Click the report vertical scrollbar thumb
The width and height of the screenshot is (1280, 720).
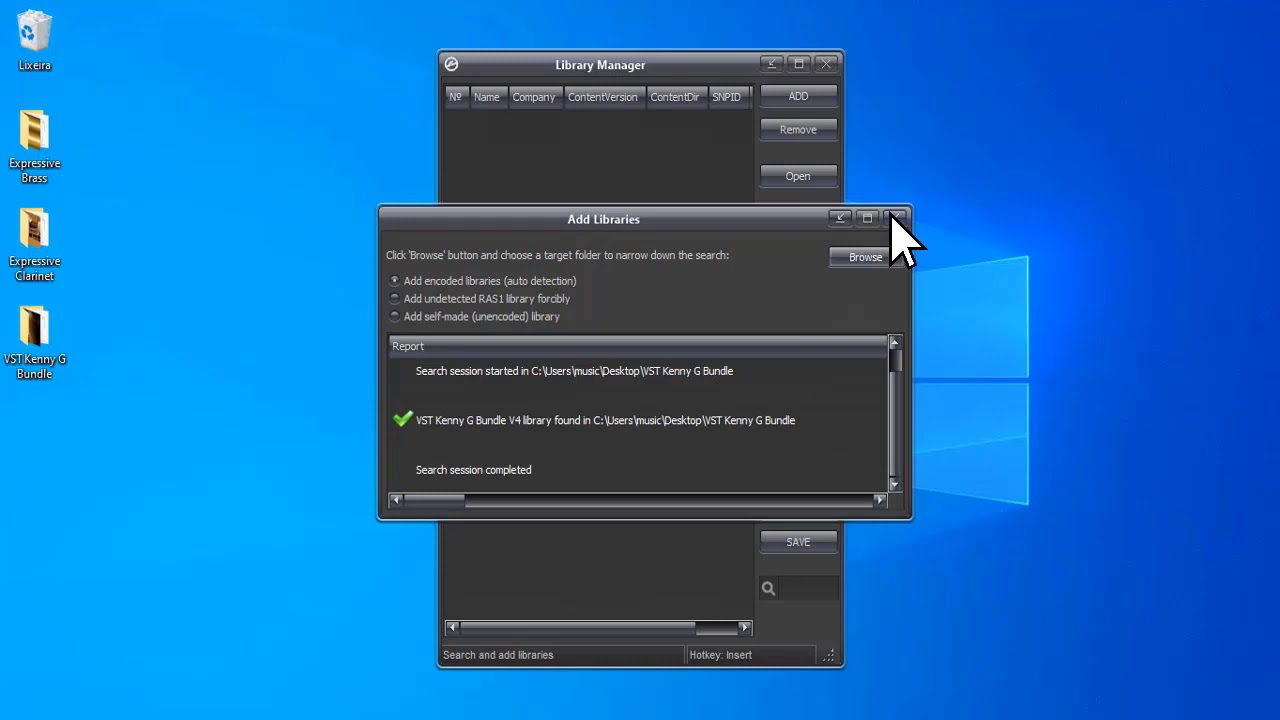click(894, 360)
